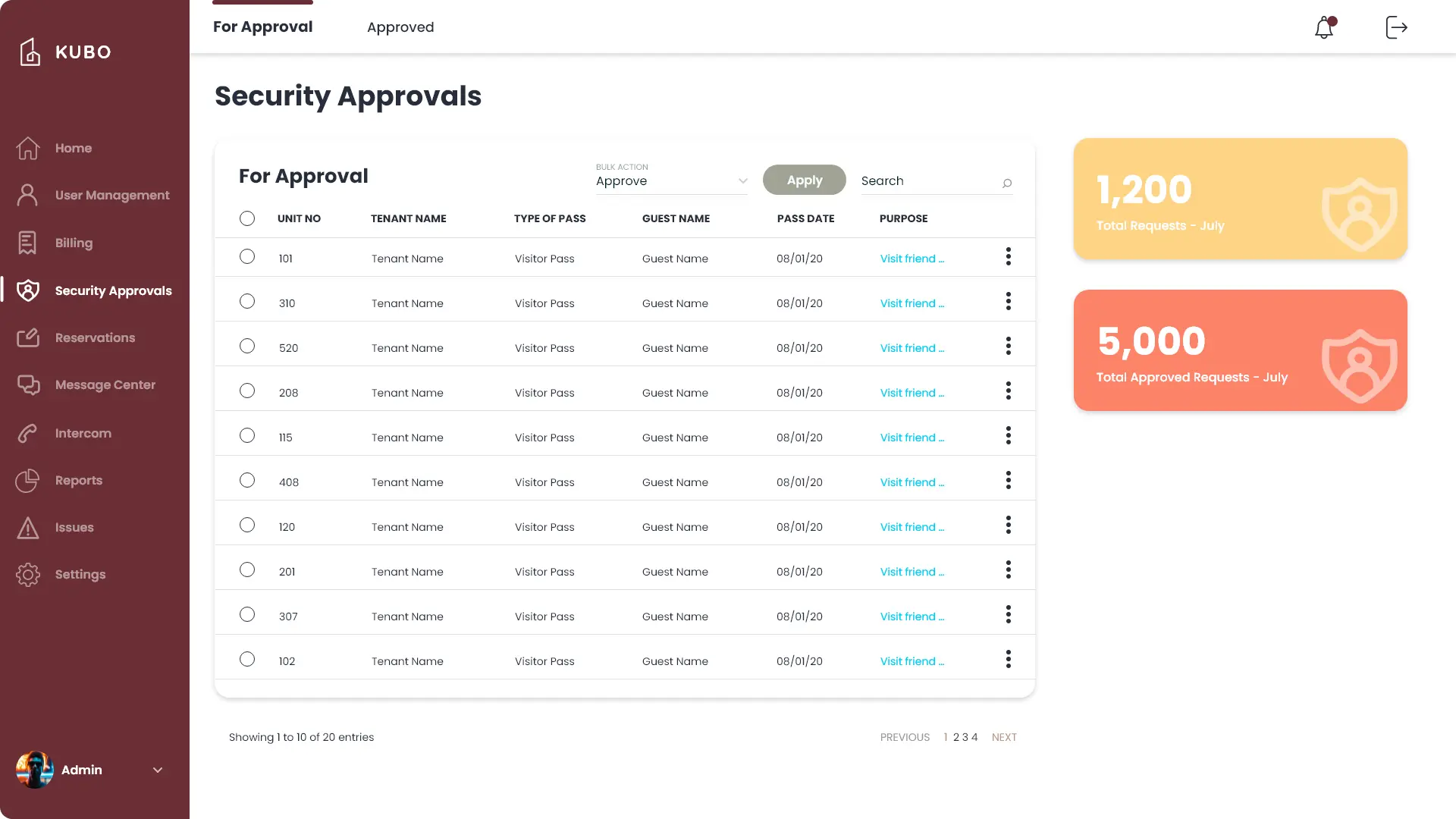1456x819 pixels.
Task: Switch to the Approved tab
Action: pyautogui.click(x=400, y=27)
